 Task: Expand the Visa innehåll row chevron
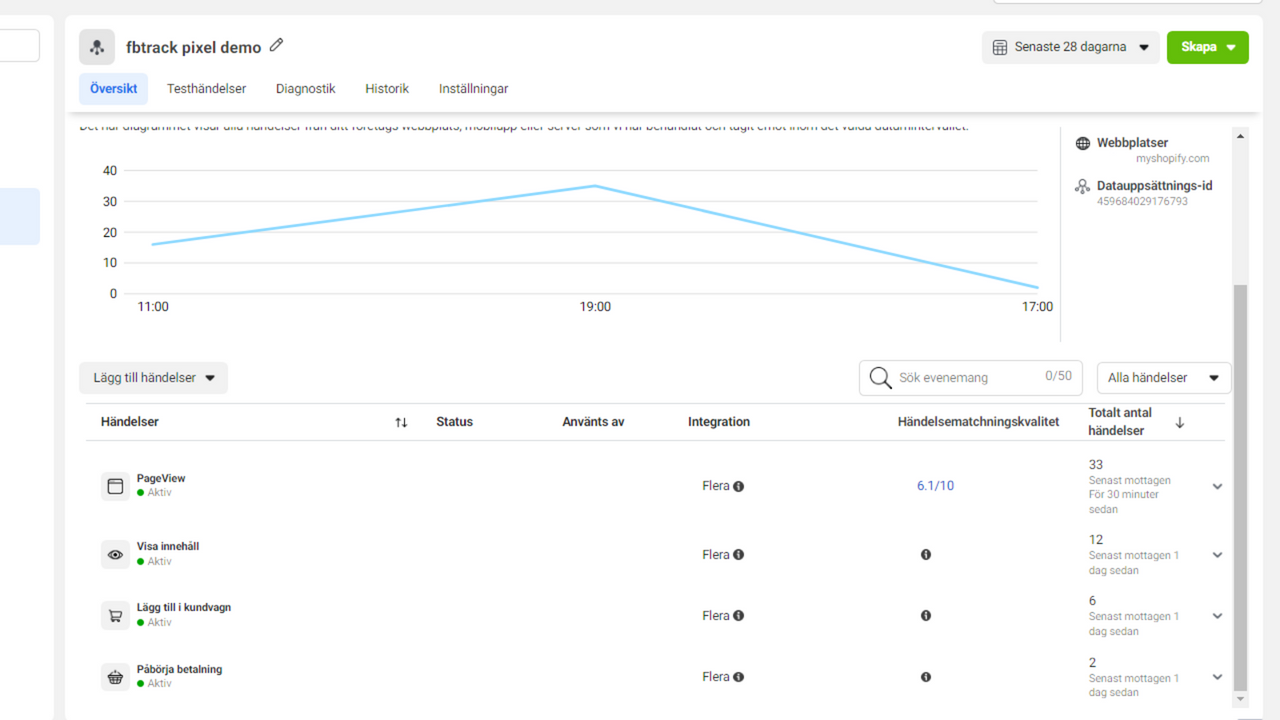coord(1217,555)
